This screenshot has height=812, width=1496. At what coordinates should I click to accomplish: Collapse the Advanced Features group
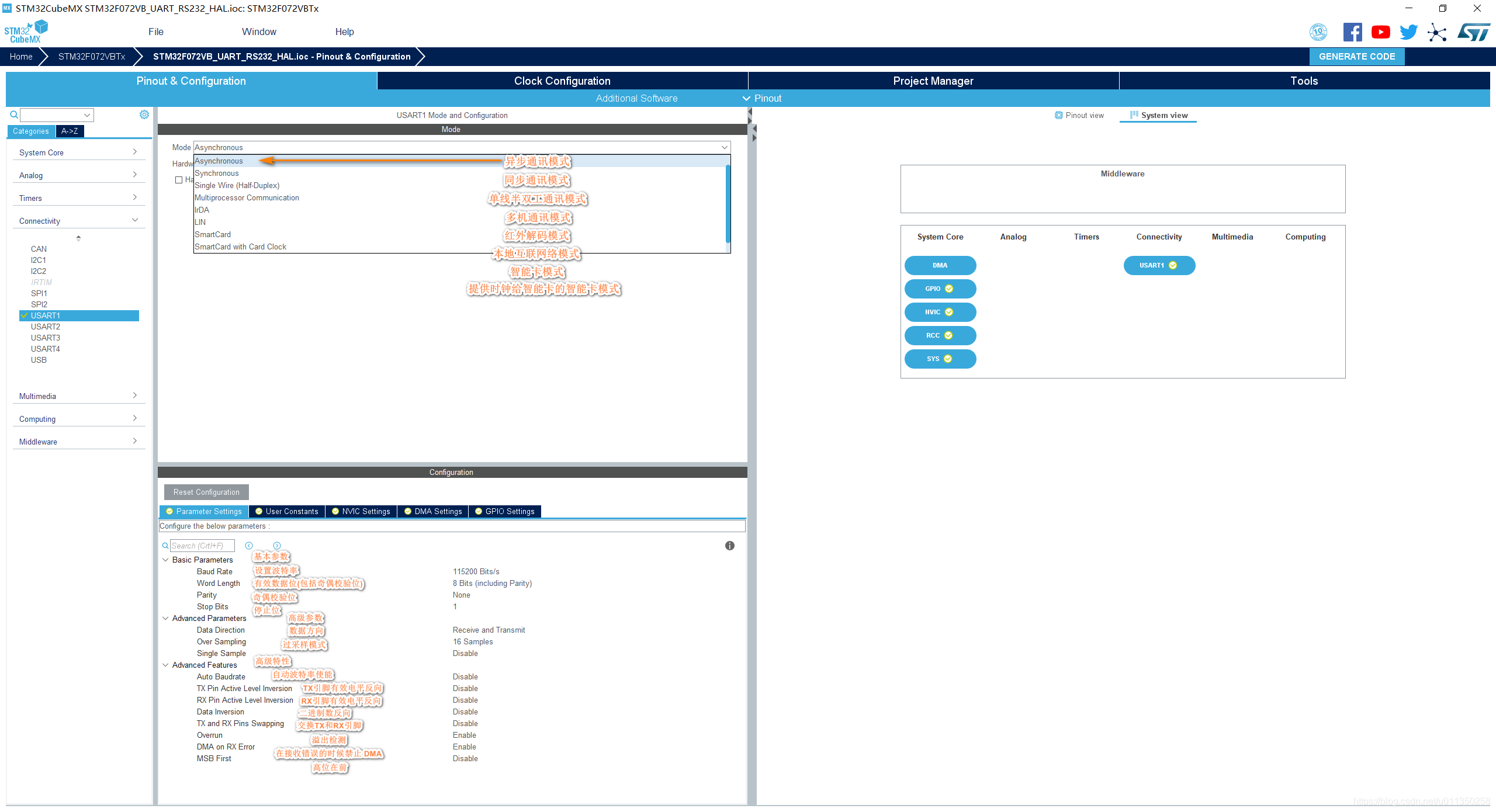[165, 665]
